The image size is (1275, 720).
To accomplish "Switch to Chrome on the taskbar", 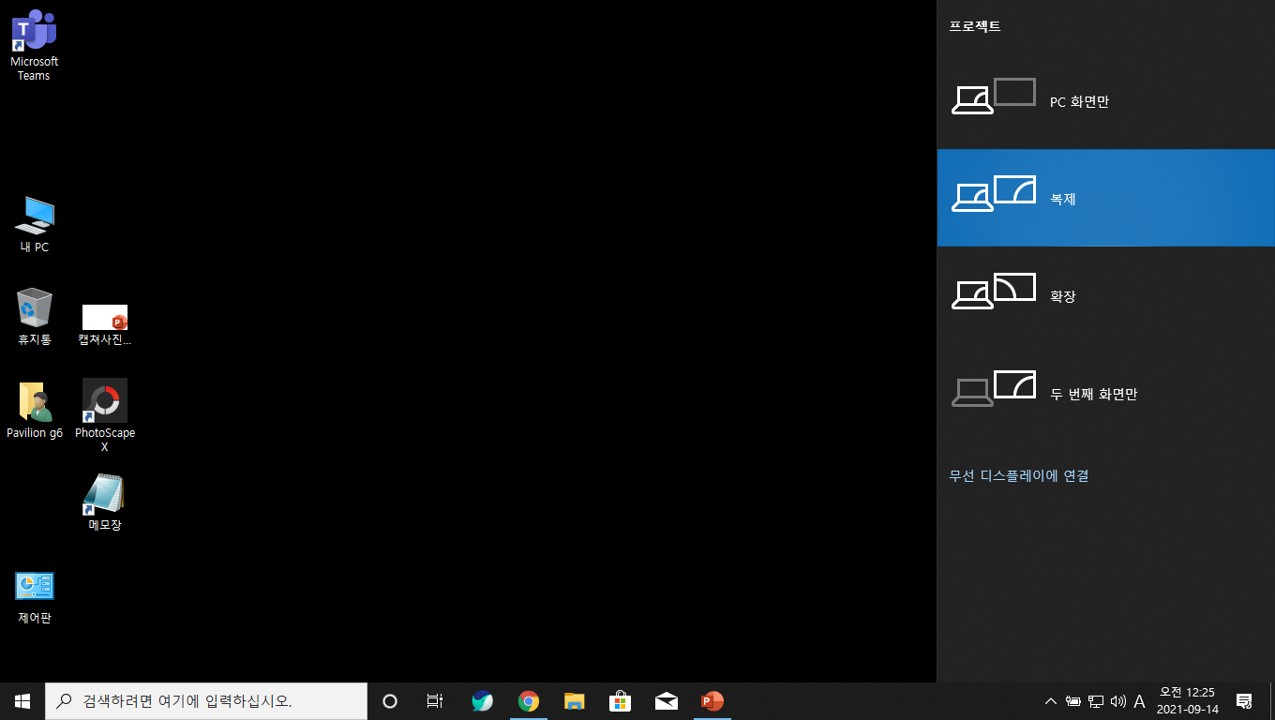I will pyautogui.click(x=528, y=701).
